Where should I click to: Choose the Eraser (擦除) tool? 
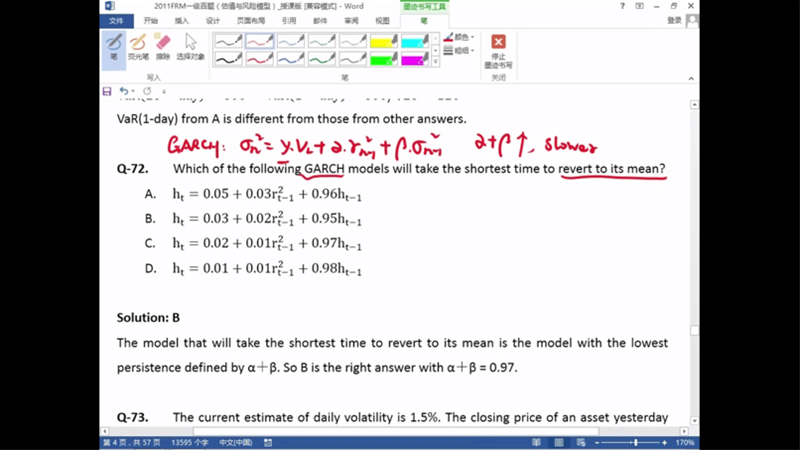pyautogui.click(x=163, y=46)
